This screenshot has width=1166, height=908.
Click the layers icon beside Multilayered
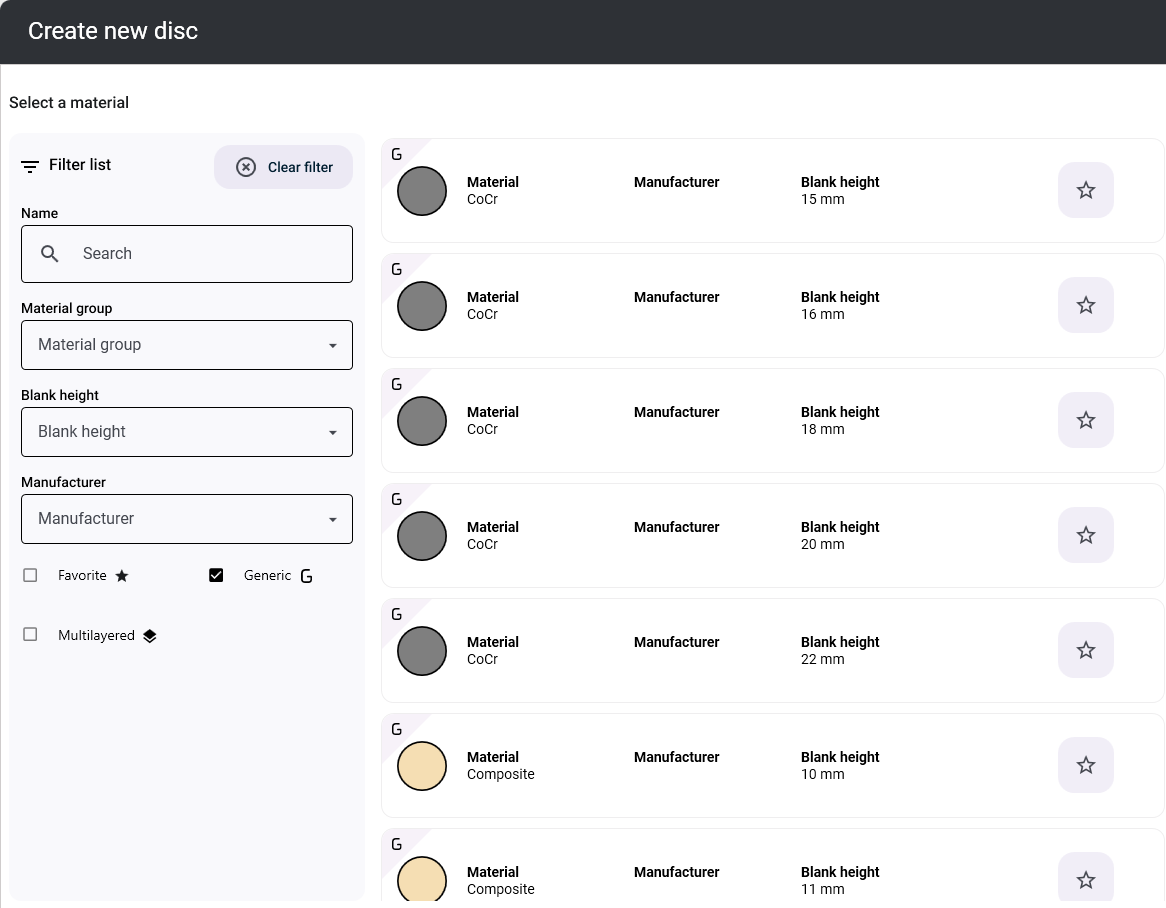(x=149, y=636)
